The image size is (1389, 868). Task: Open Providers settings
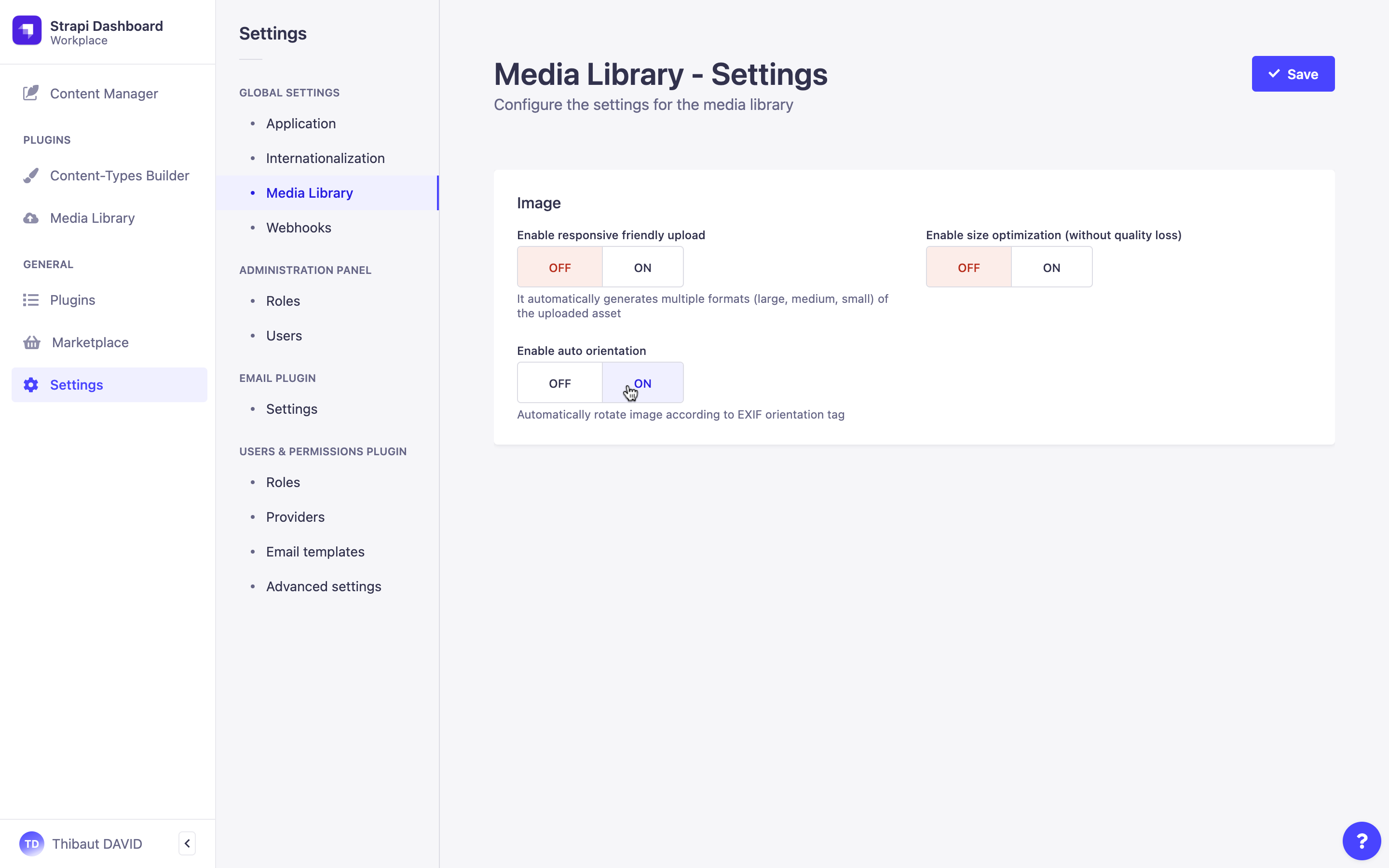point(296,516)
